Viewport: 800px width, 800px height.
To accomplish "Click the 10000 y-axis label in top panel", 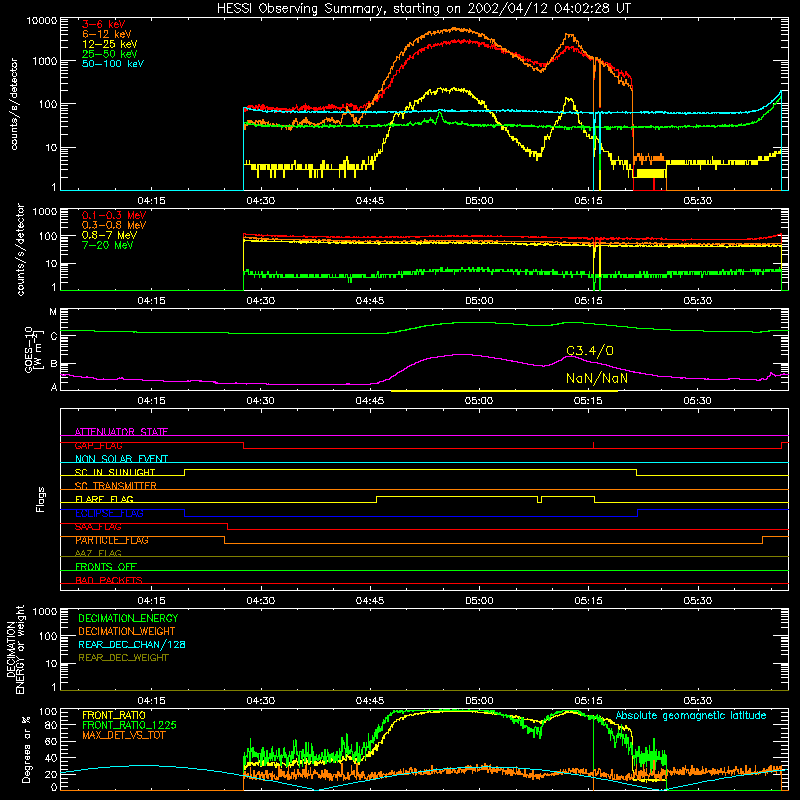I will [42, 21].
